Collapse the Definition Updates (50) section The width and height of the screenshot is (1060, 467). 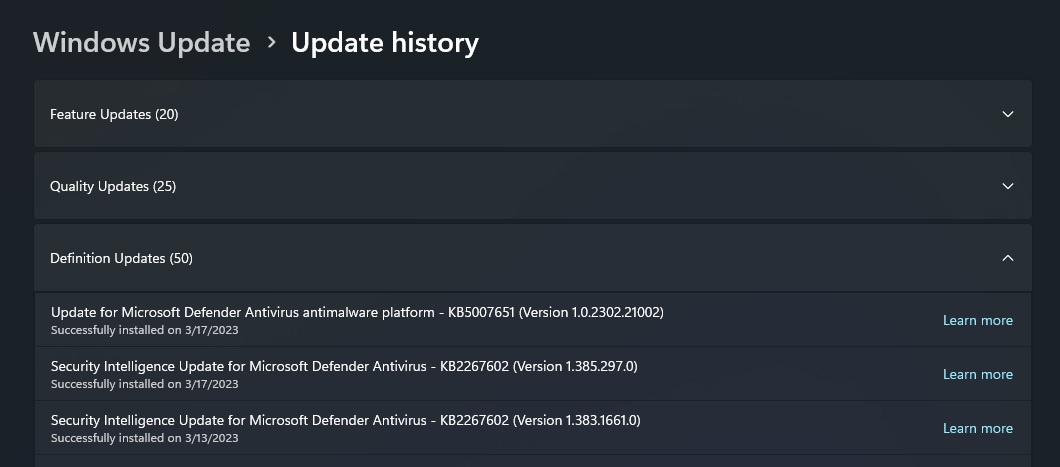tap(121, 258)
